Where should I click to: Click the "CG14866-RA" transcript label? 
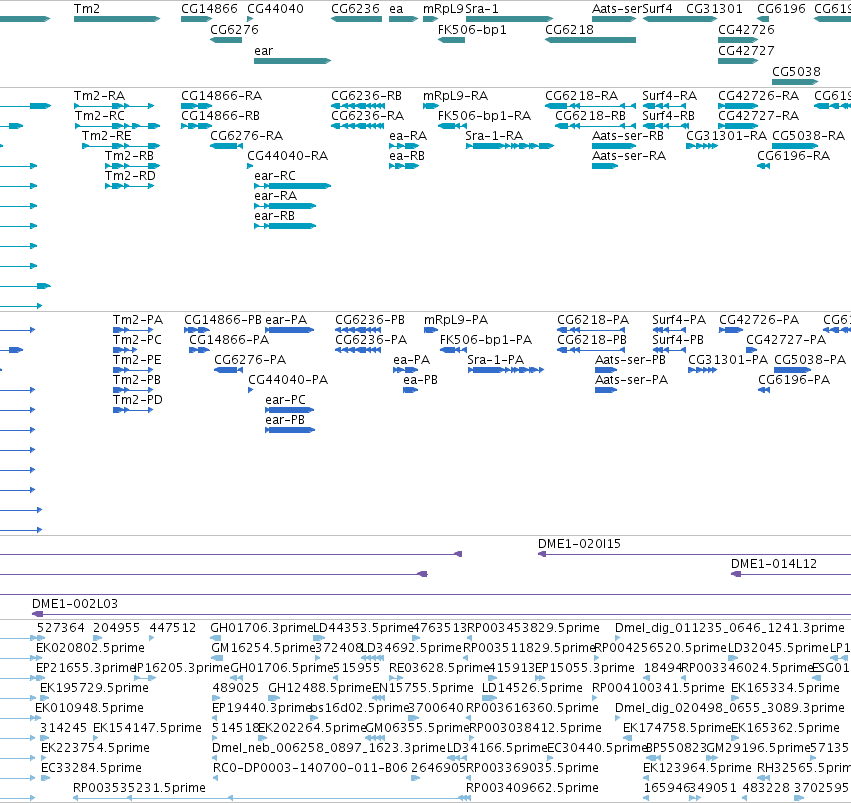point(221,96)
